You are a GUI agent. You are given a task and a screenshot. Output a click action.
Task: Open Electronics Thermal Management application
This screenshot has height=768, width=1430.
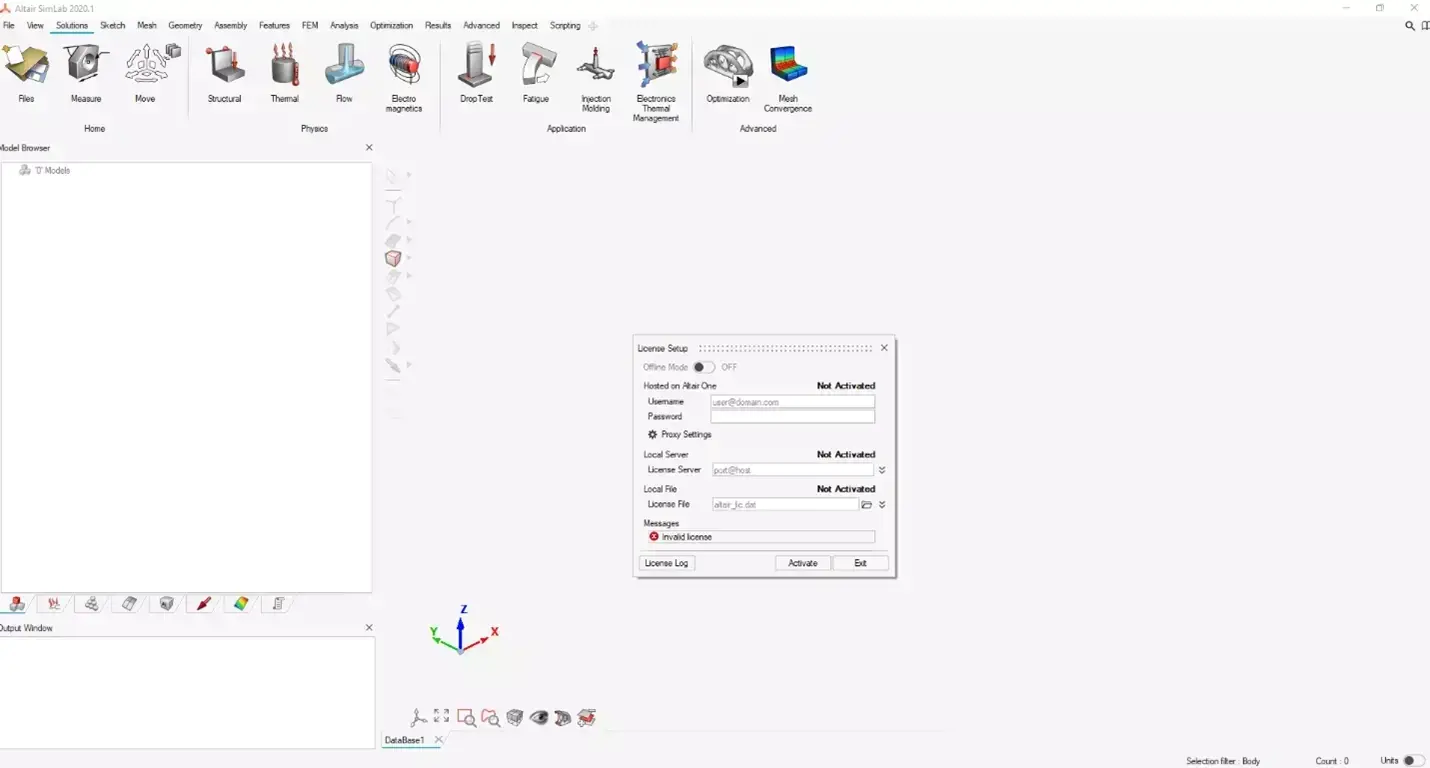[x=656, y=82]
